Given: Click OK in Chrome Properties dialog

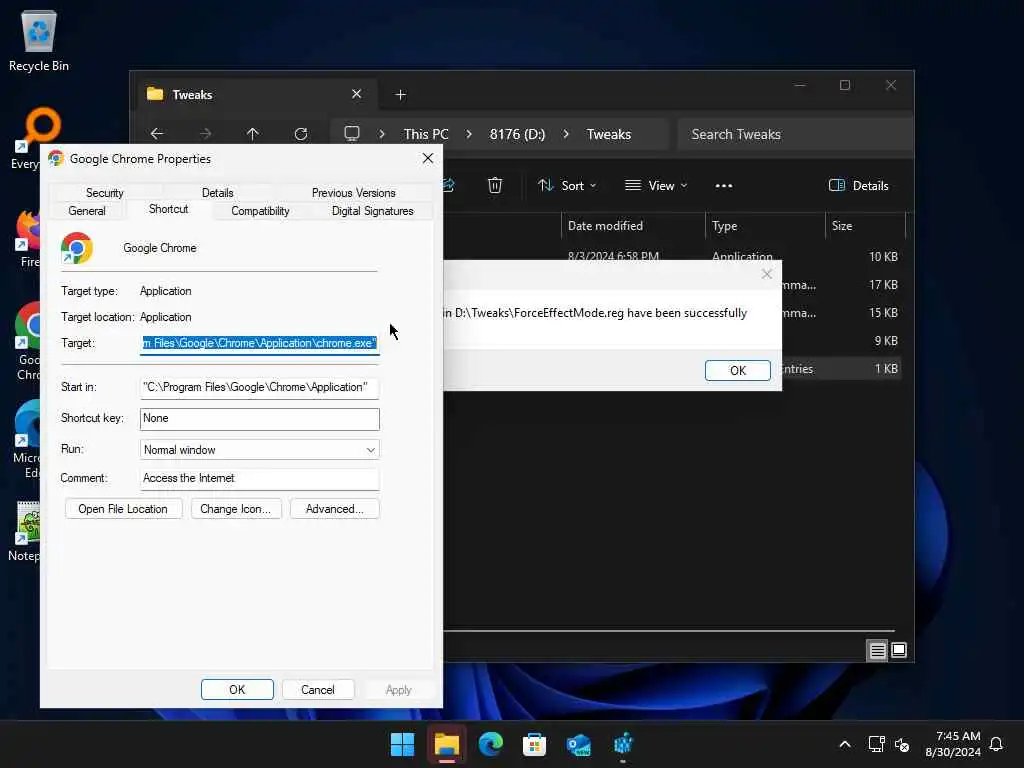Looking at the screenshot, I should coord(237,690).
